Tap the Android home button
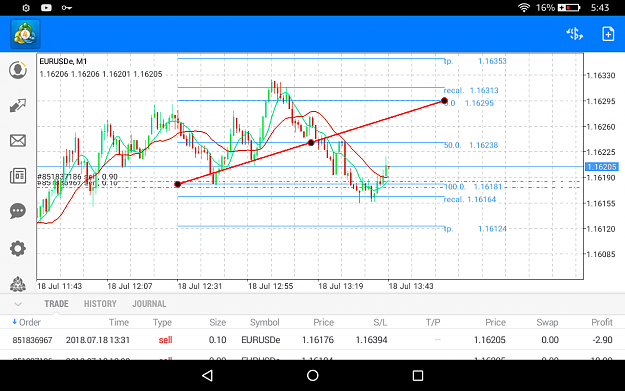The image size is (625, 391). [x=312, y=375]
